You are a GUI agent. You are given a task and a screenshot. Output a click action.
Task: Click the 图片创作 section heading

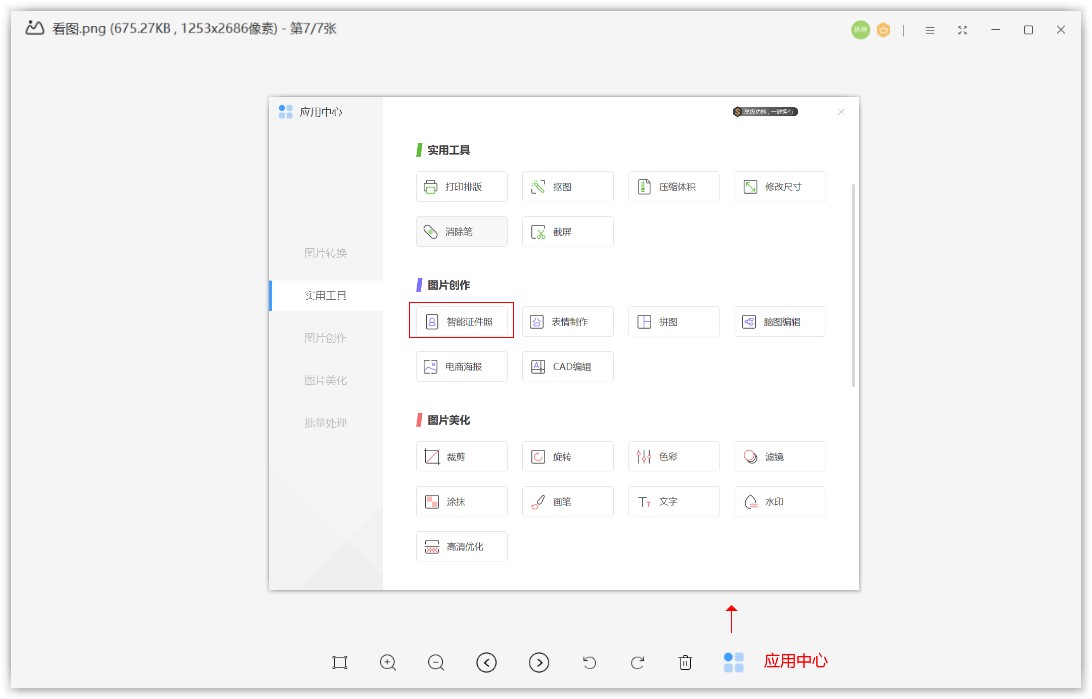pos(448,285)
